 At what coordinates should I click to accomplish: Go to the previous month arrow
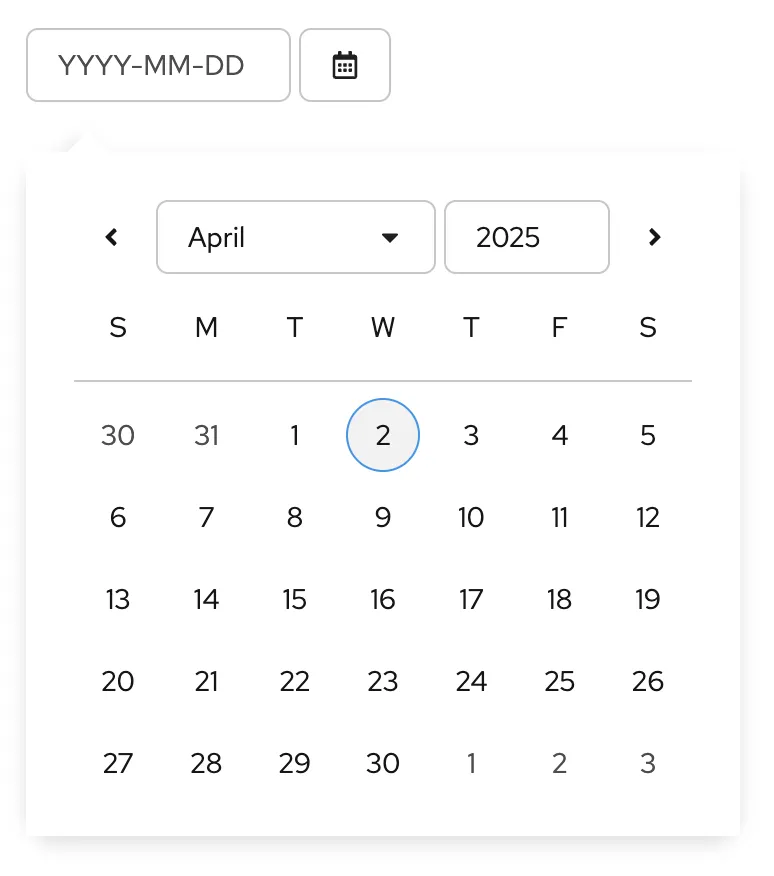point(112,237)
